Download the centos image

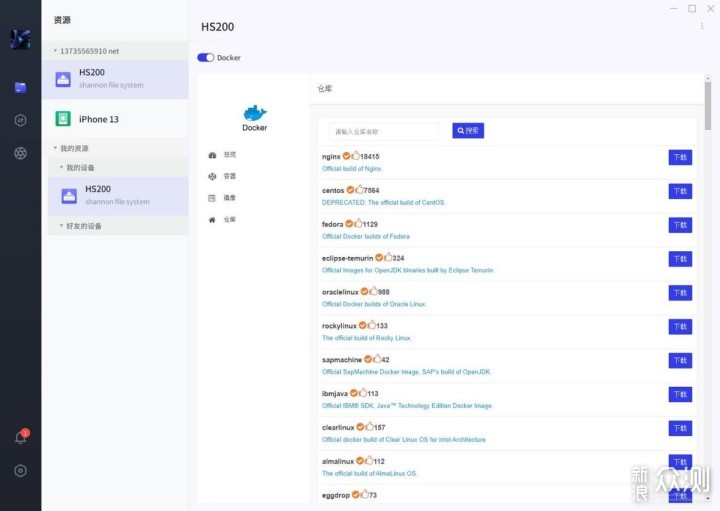(x=680, y=191)
